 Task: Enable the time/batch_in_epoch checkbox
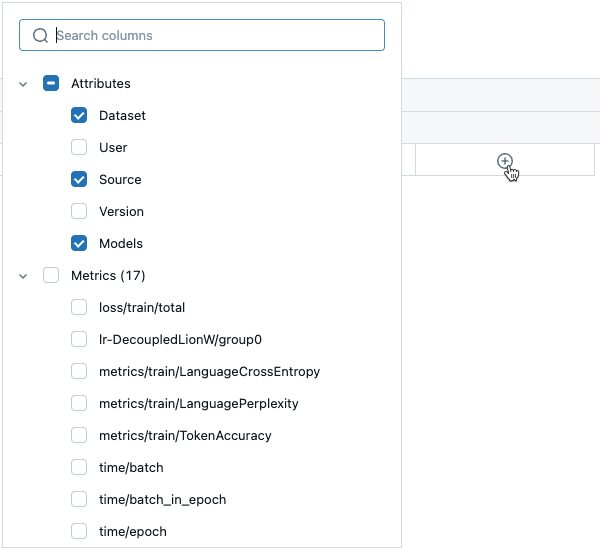point(79,500)
